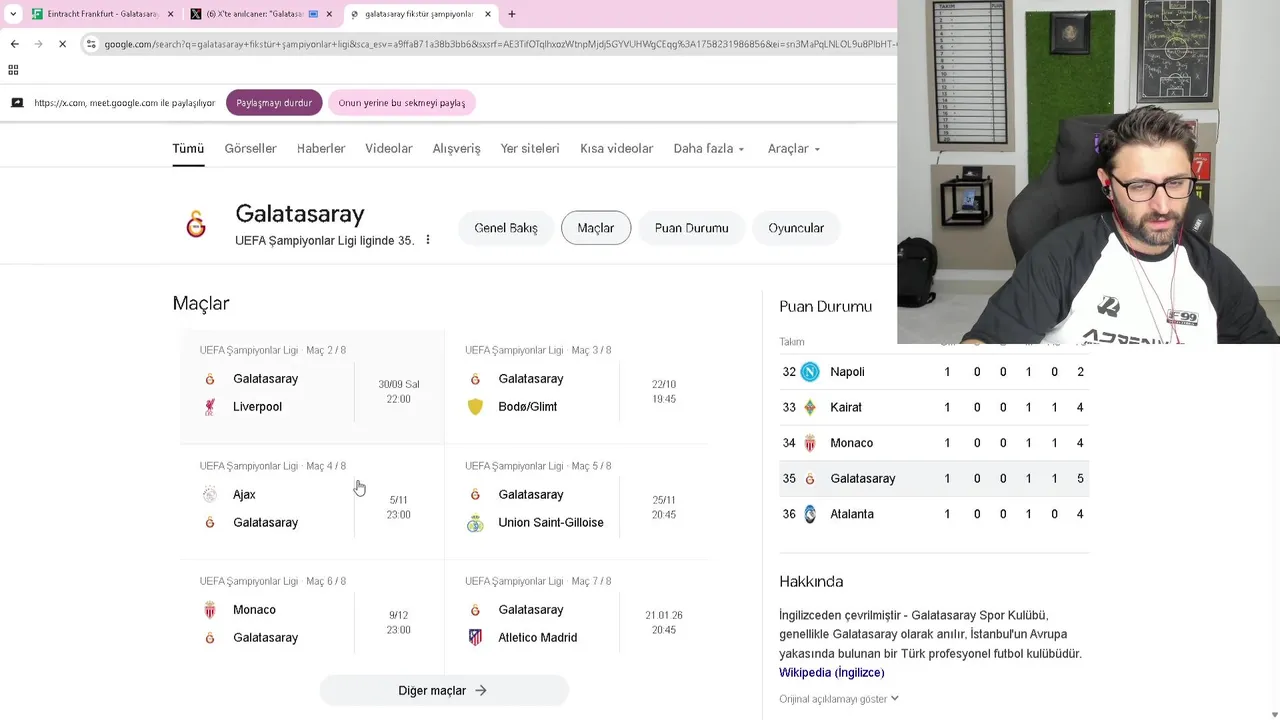Switch to Görseller results
Image resolution: width=1280 pixels, height=720 pixels.
[250, 148]
